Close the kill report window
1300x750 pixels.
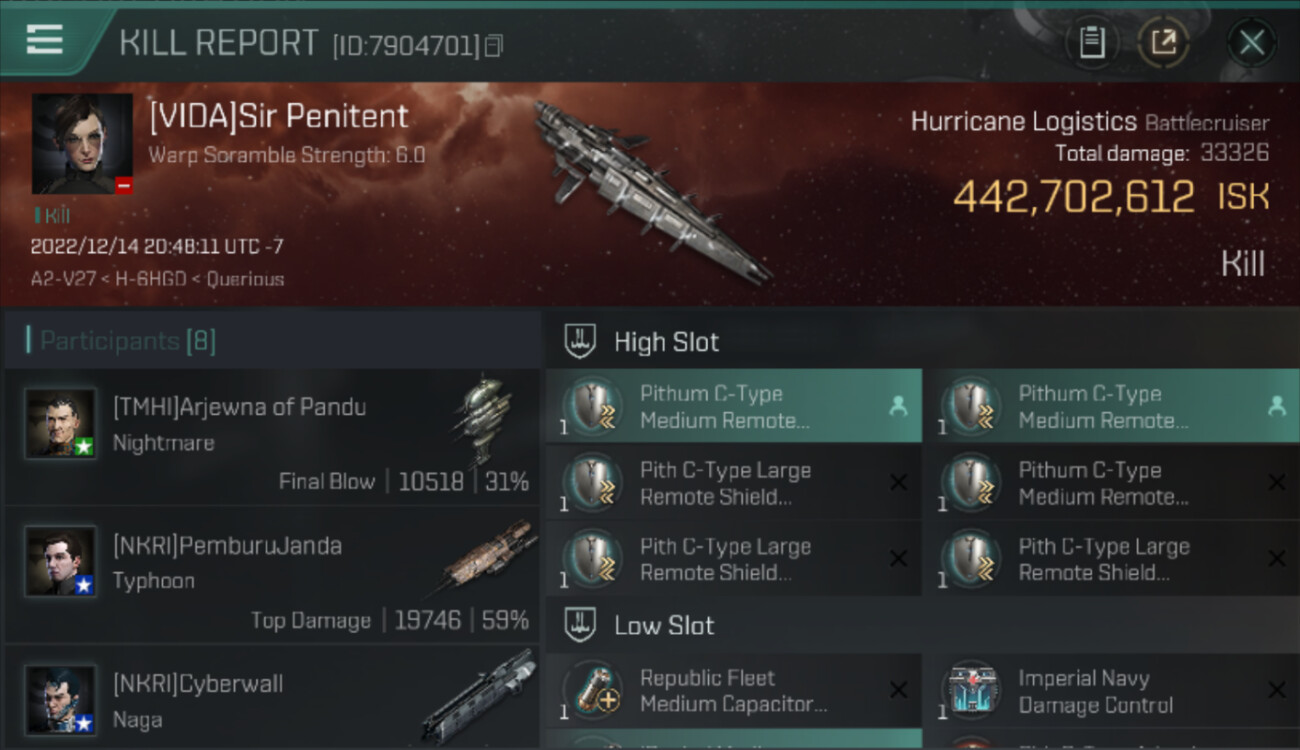[x=1251, y=42]
